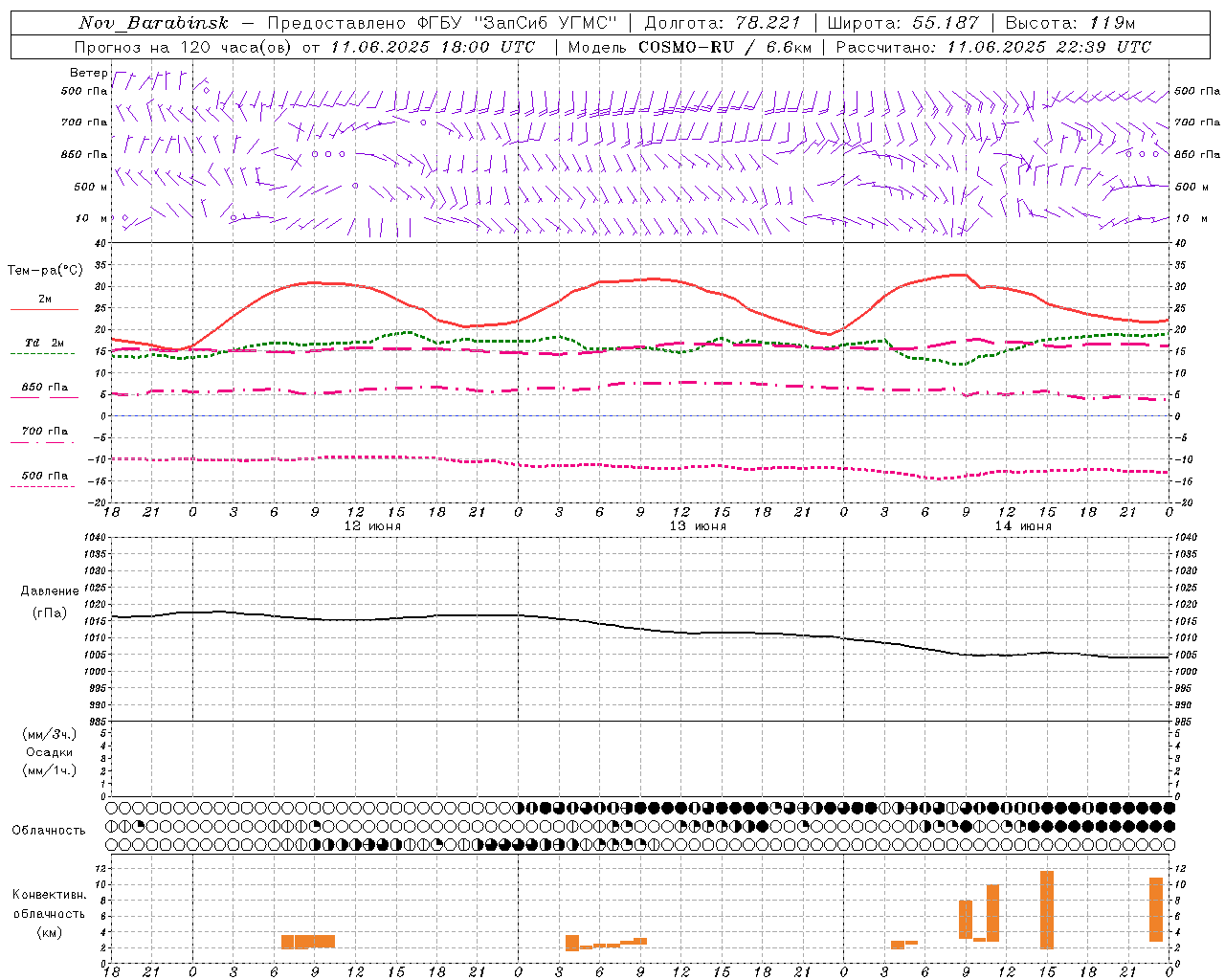Select the 'Долгота: 78.221' longitude text

722,23
